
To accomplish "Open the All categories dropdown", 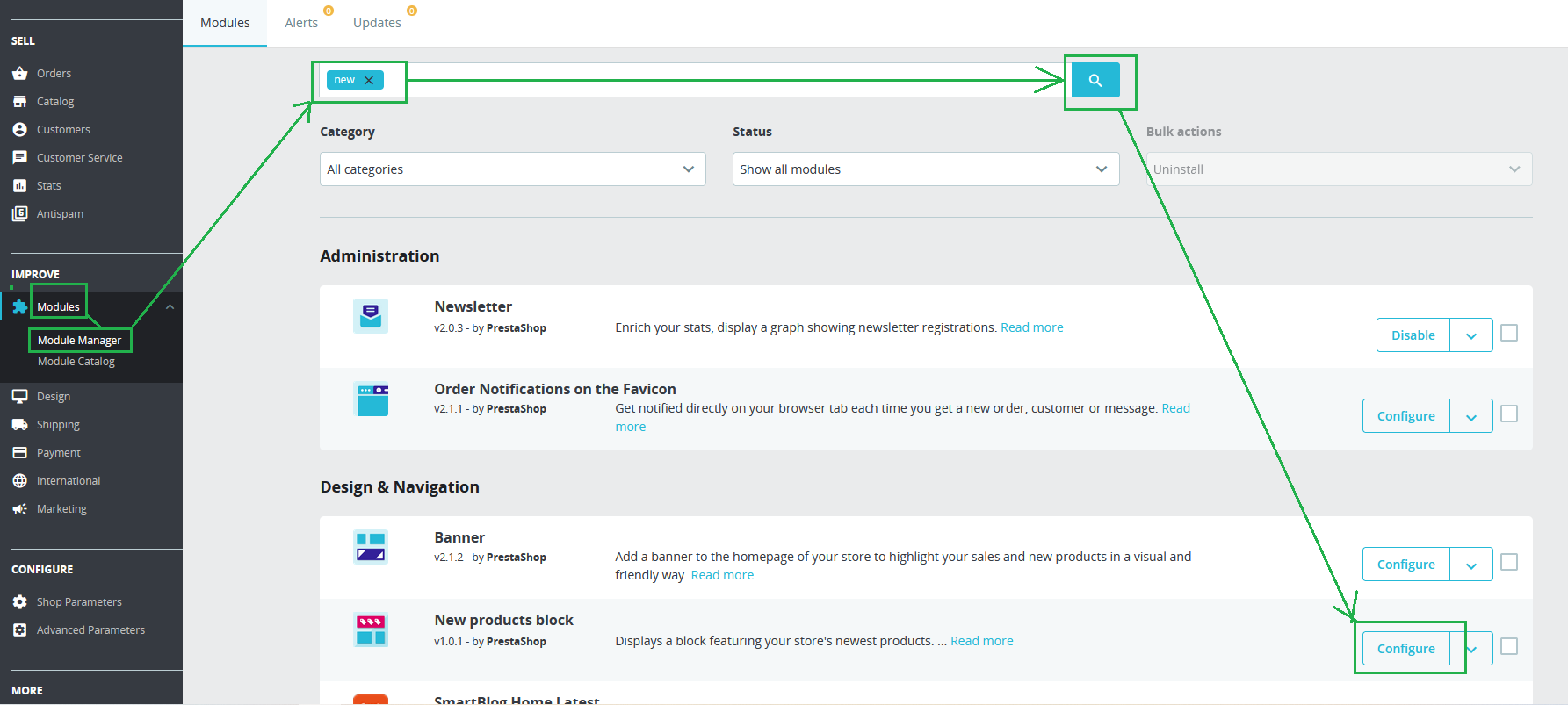I will 513,169.
